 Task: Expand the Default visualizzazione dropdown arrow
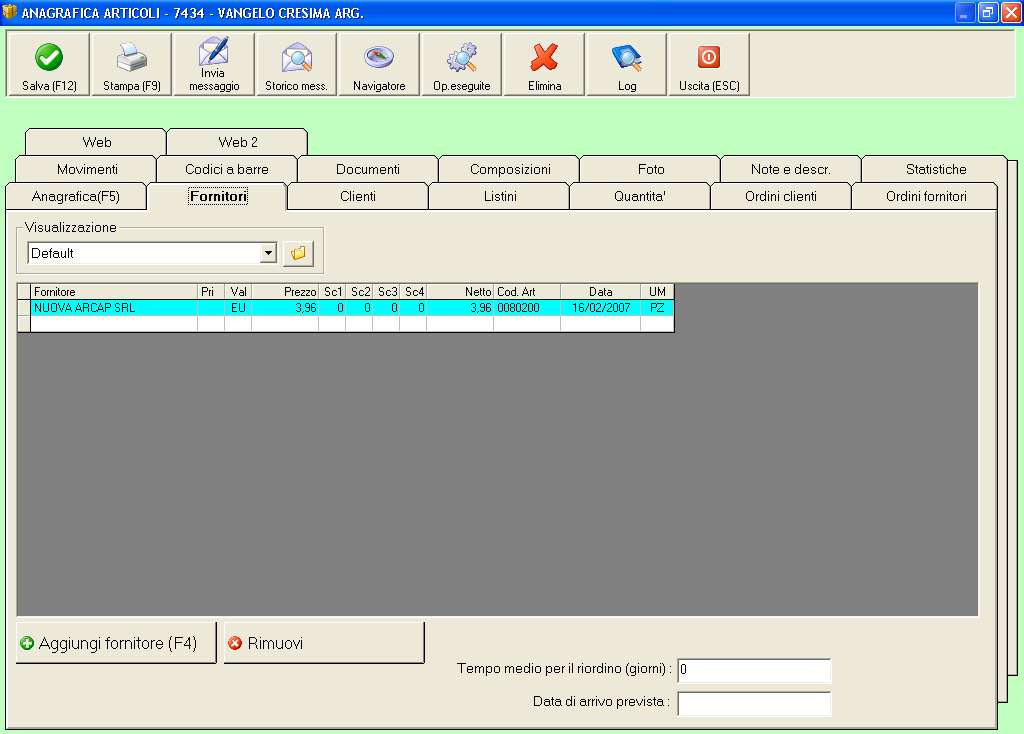coord(268,253)
